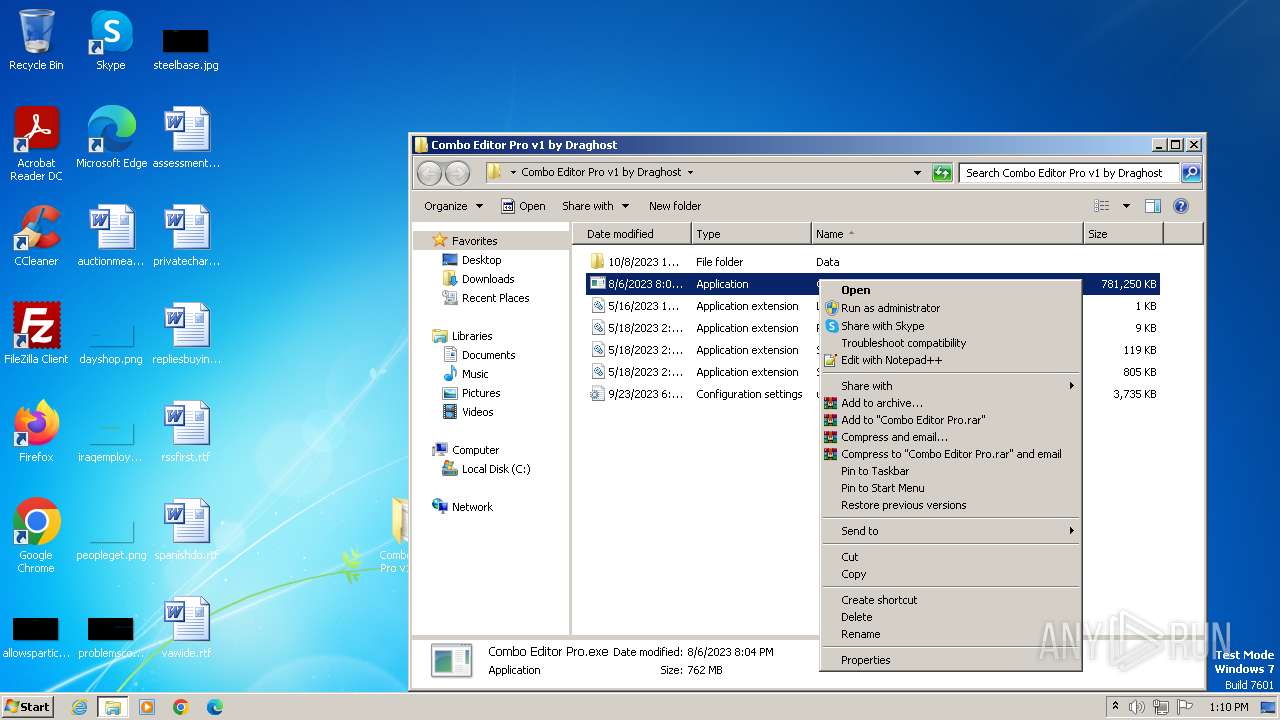Show hidden tray icons arrow
The width and height of the screenshot is (1280, 720).
tap(1115, 707)
